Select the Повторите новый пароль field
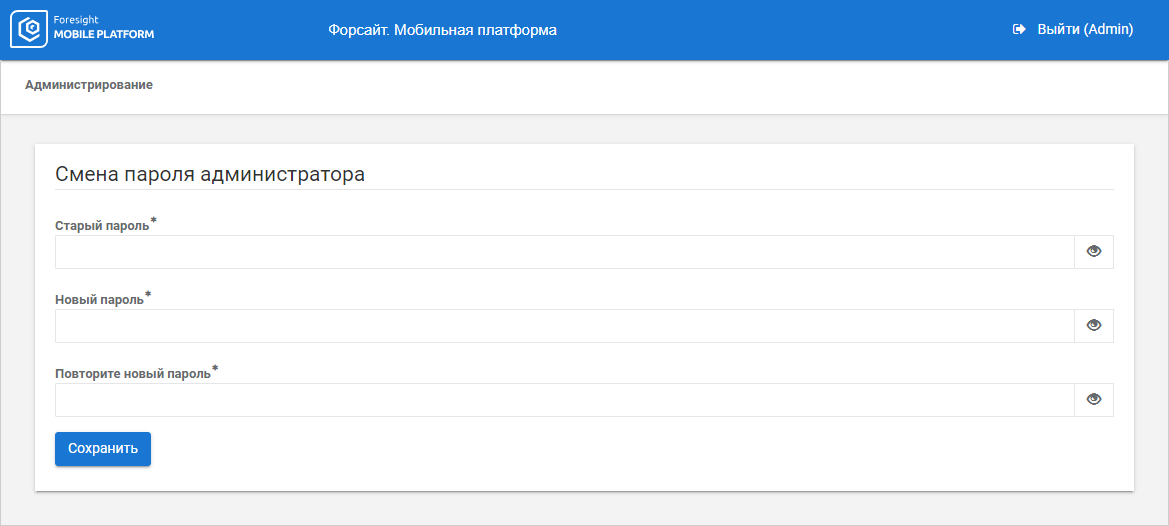Viewport: 1169px width, 526px height. [x=564, y=400]
